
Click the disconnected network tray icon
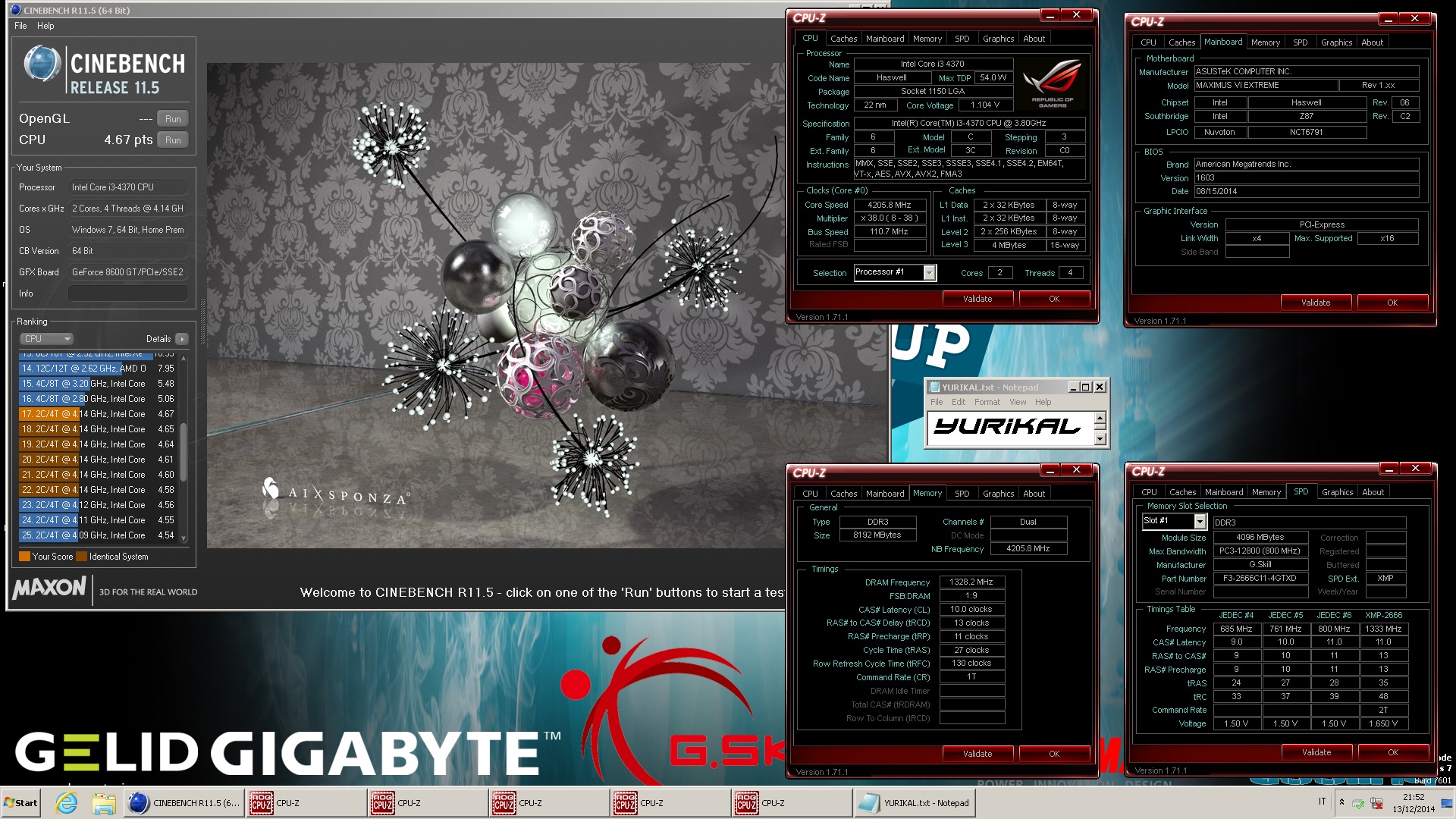1376,803
